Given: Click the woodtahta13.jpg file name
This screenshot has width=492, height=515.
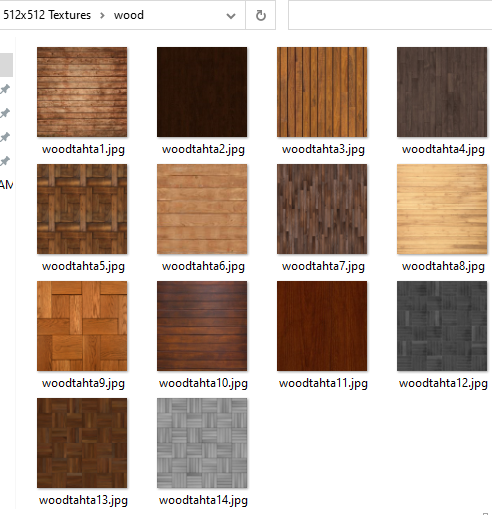Looking at the screenshot, I should tap(83, 500).
